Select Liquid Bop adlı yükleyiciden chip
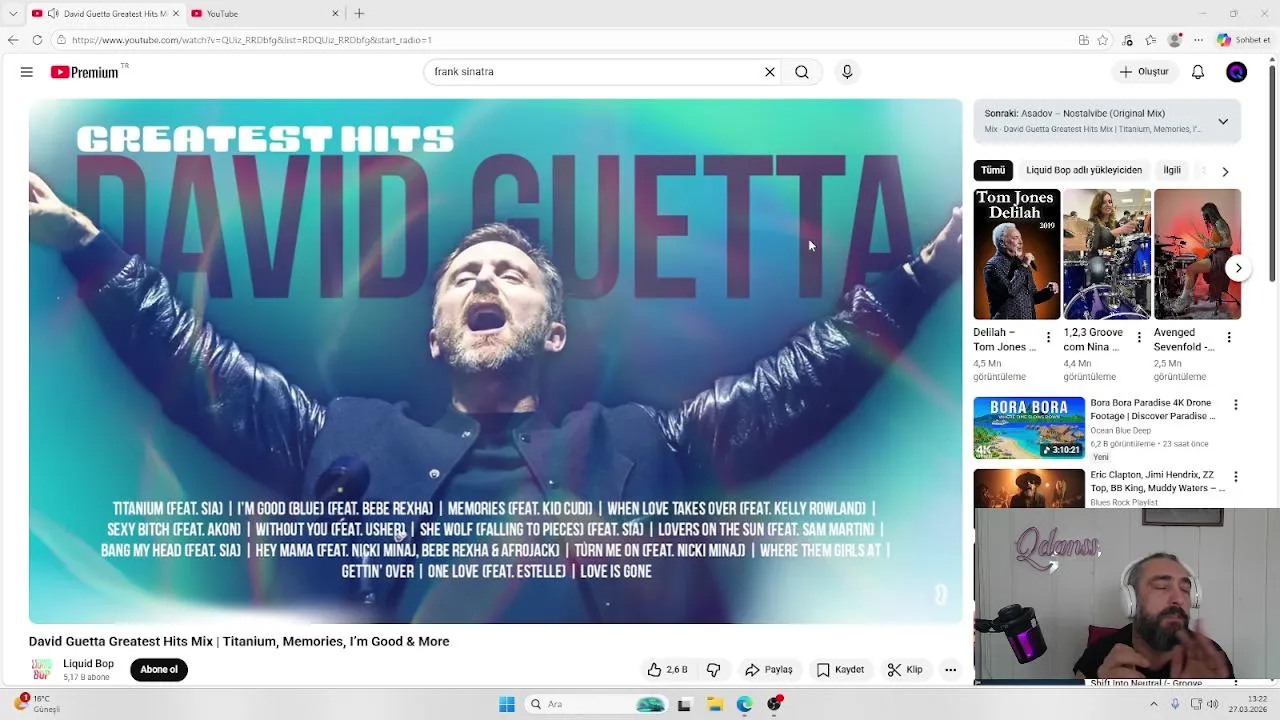The width and height of the screenshot is (1280, 720). (x=1084, y=170)
